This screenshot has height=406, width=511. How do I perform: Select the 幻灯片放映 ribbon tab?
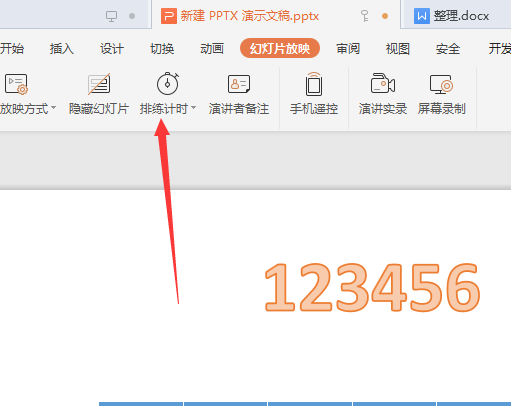[280, 48]
